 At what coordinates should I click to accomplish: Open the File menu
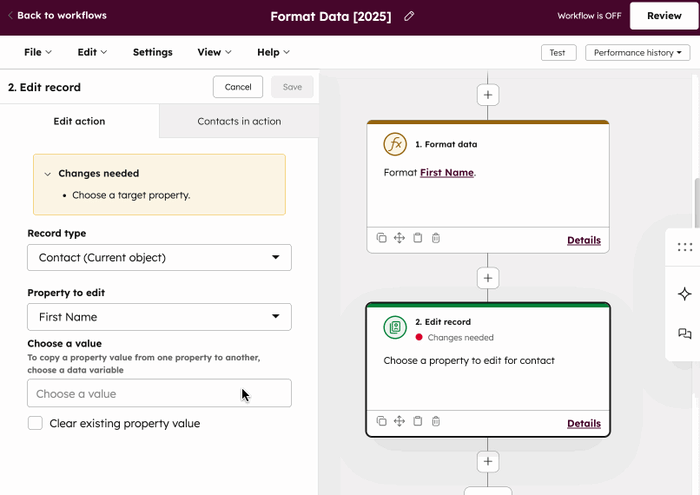(38, 52)
